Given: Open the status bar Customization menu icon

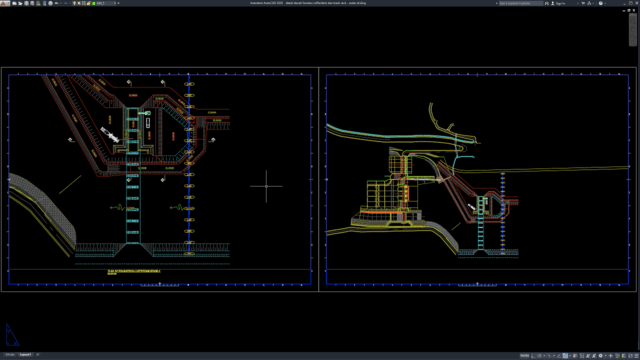Looking at the screenshot, I should [x=636, y=356].
